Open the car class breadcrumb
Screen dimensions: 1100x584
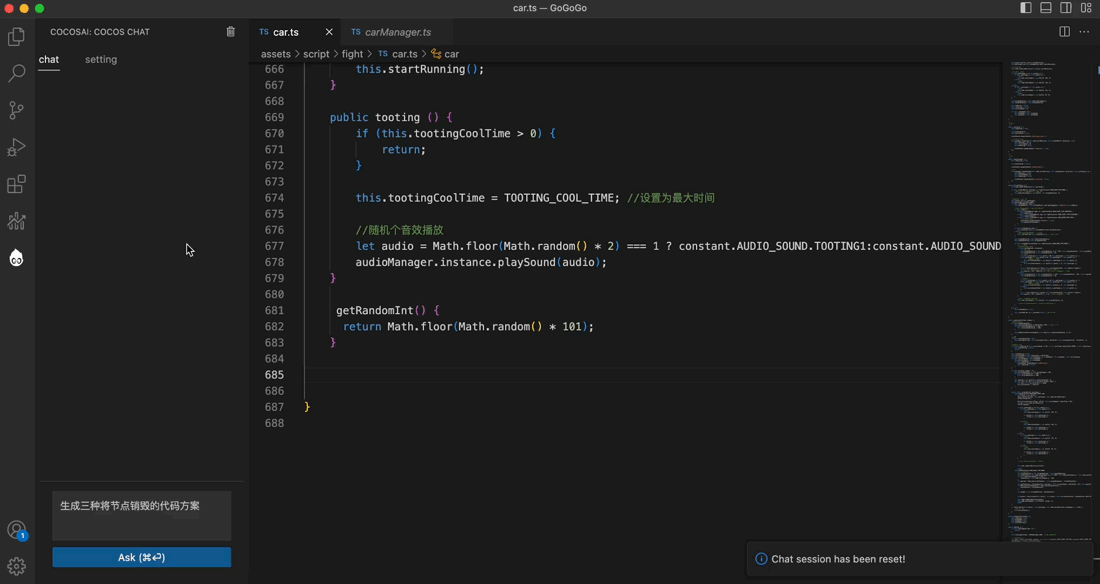[x=445, y=54]
